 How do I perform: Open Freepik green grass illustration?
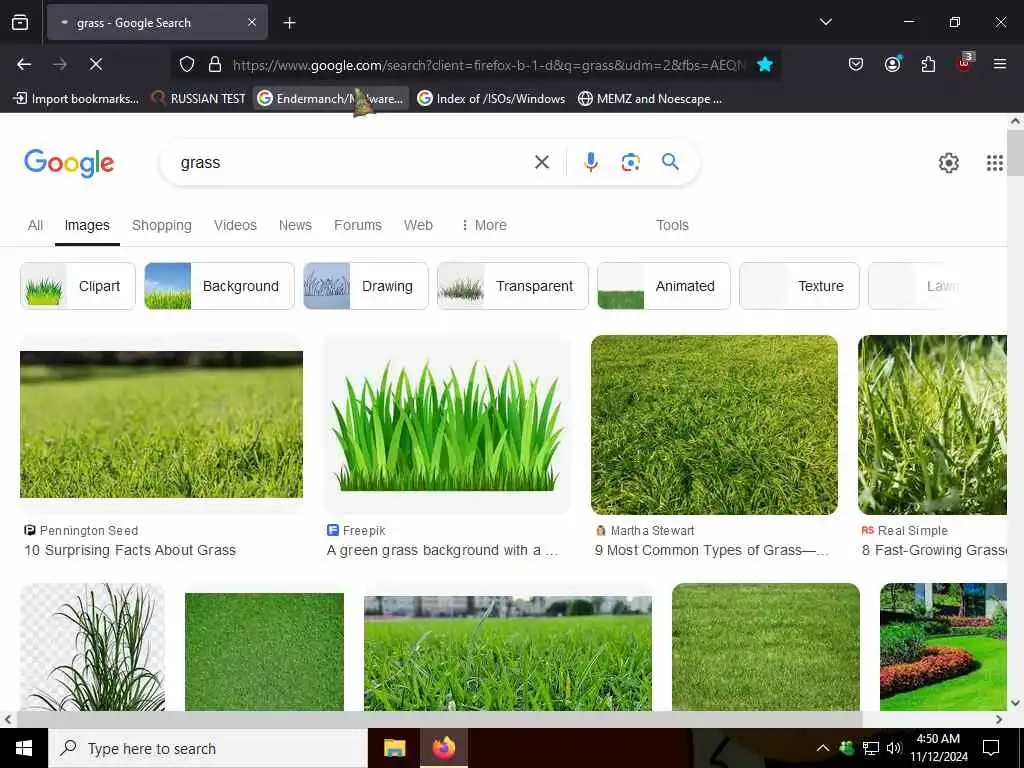(447, 424)
